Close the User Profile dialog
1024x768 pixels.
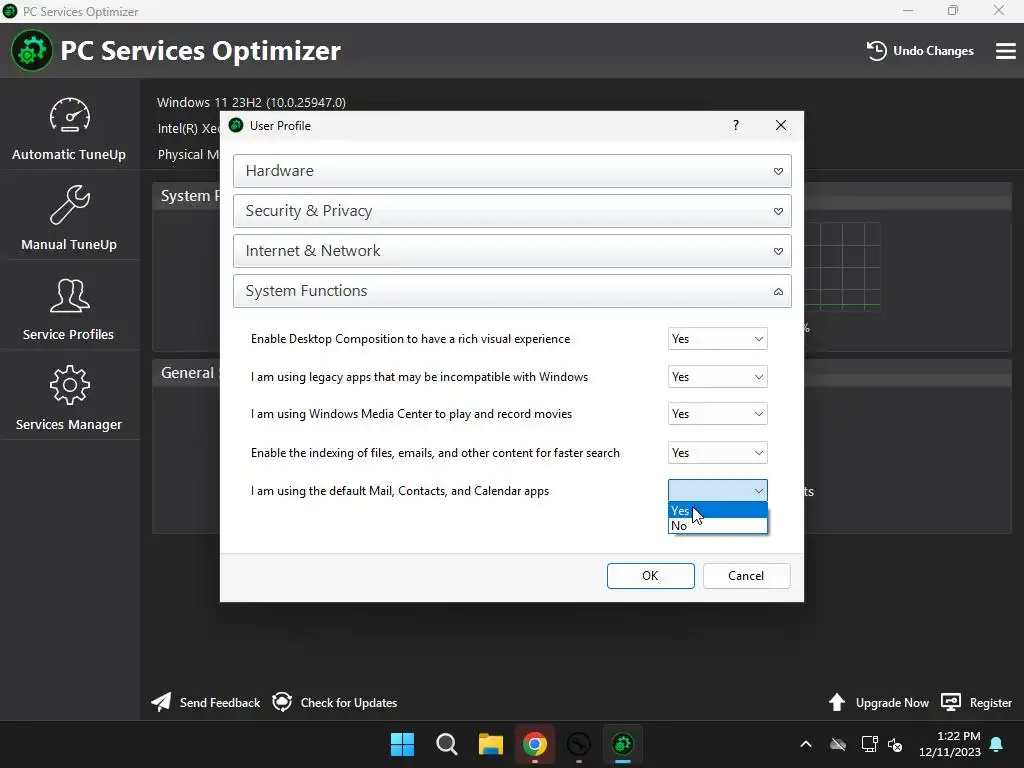tap(780, 125)
